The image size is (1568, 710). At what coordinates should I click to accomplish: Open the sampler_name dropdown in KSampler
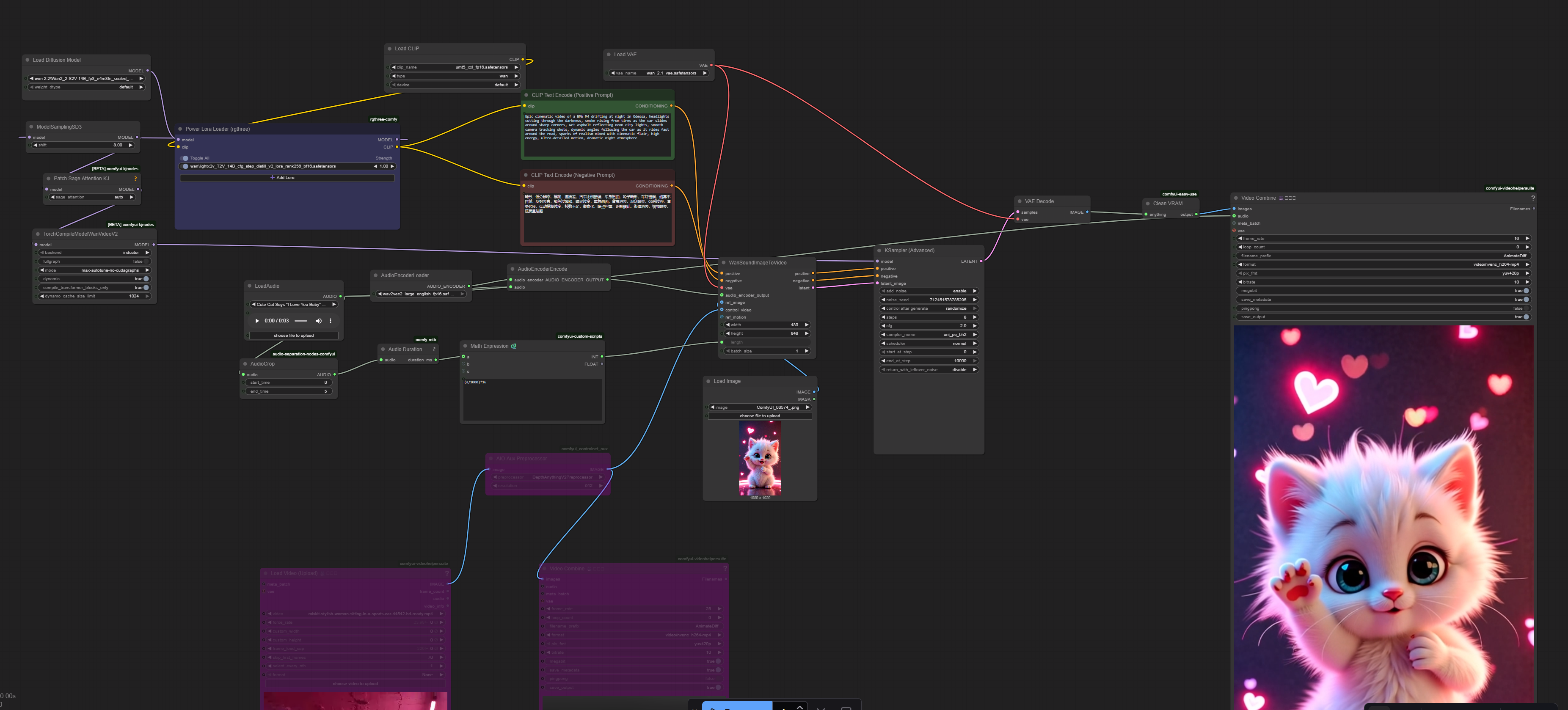(928, 335)
